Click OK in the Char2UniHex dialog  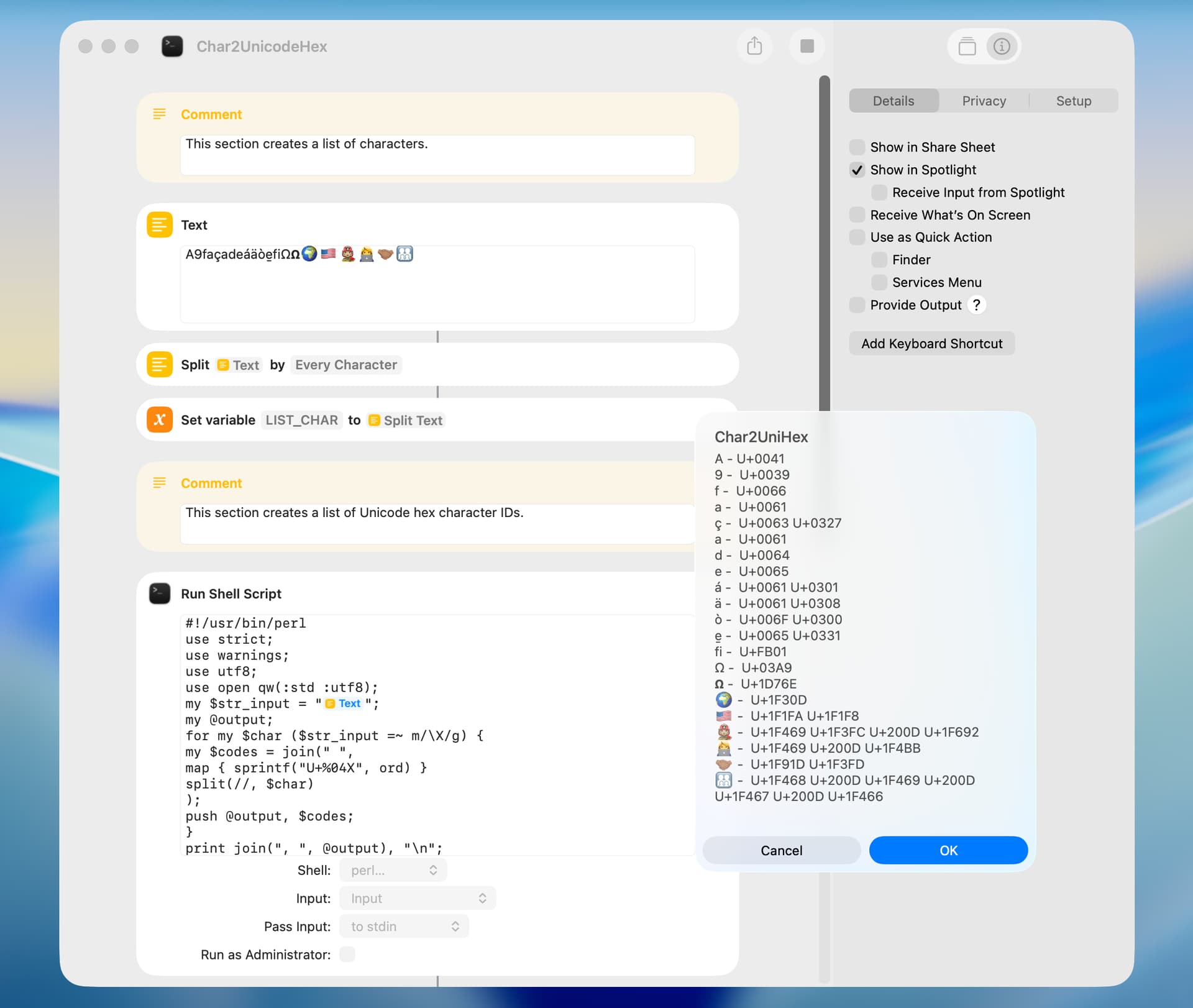click(x=948, y=850)
